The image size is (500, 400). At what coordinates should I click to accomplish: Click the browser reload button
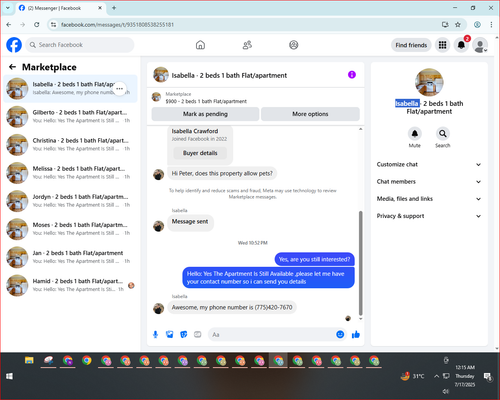click(x=37, y=25)
